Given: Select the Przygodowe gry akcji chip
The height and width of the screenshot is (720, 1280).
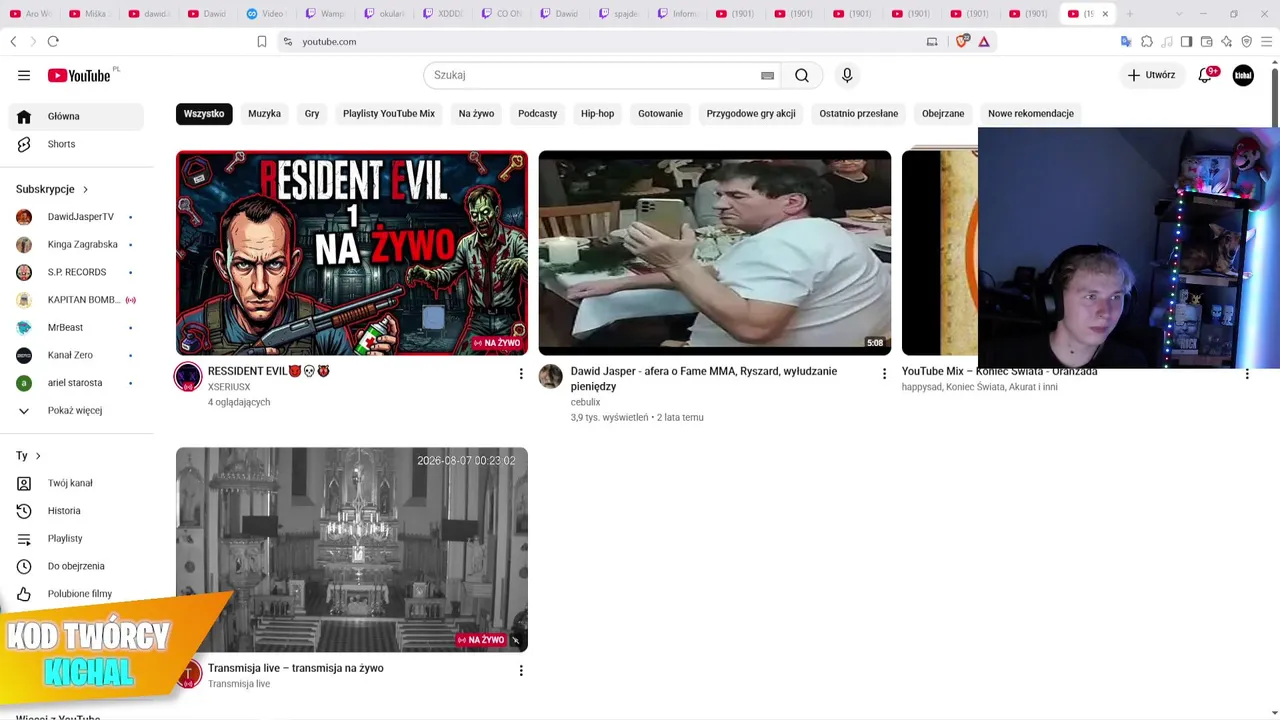Looking at the screenshot, I should (x=751, y=114).
